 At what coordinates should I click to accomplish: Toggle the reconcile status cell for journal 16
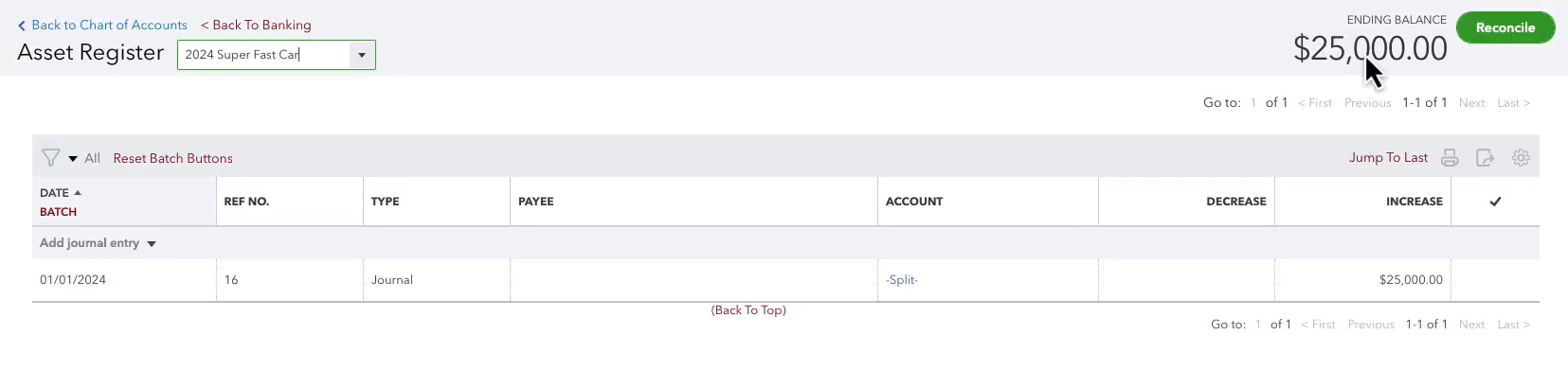click(x=1495, y=280)
